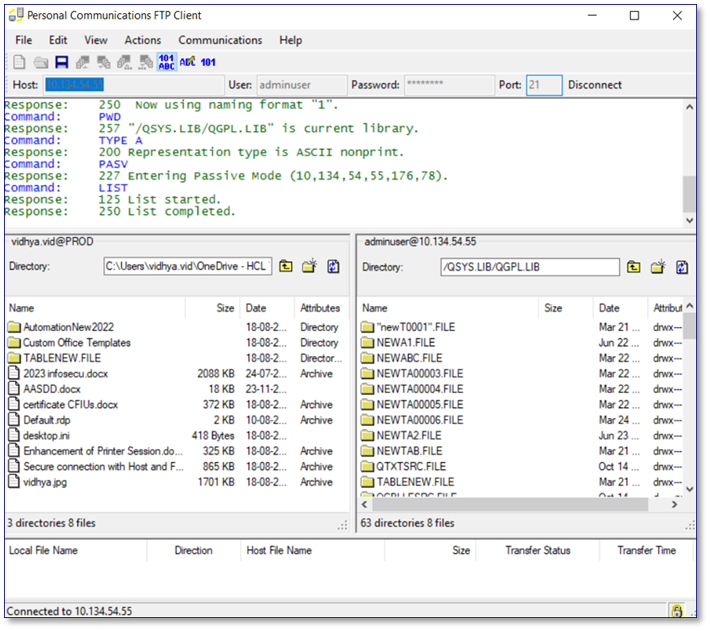Click the Local File Name column header
The image size is (710, 631).
pyautogui.click(x=76, y=550)
